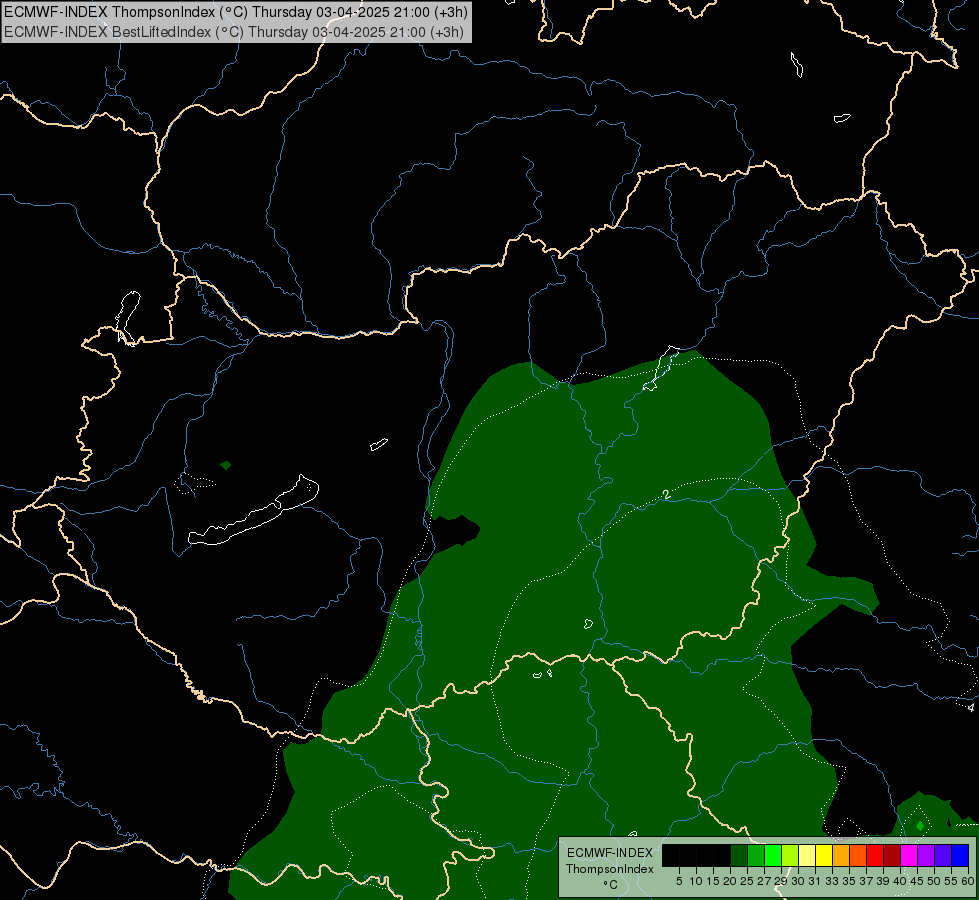979x900 pixels.
Task: Click the ThompsonIndex title line at top
Action: (x=235, y=11)
